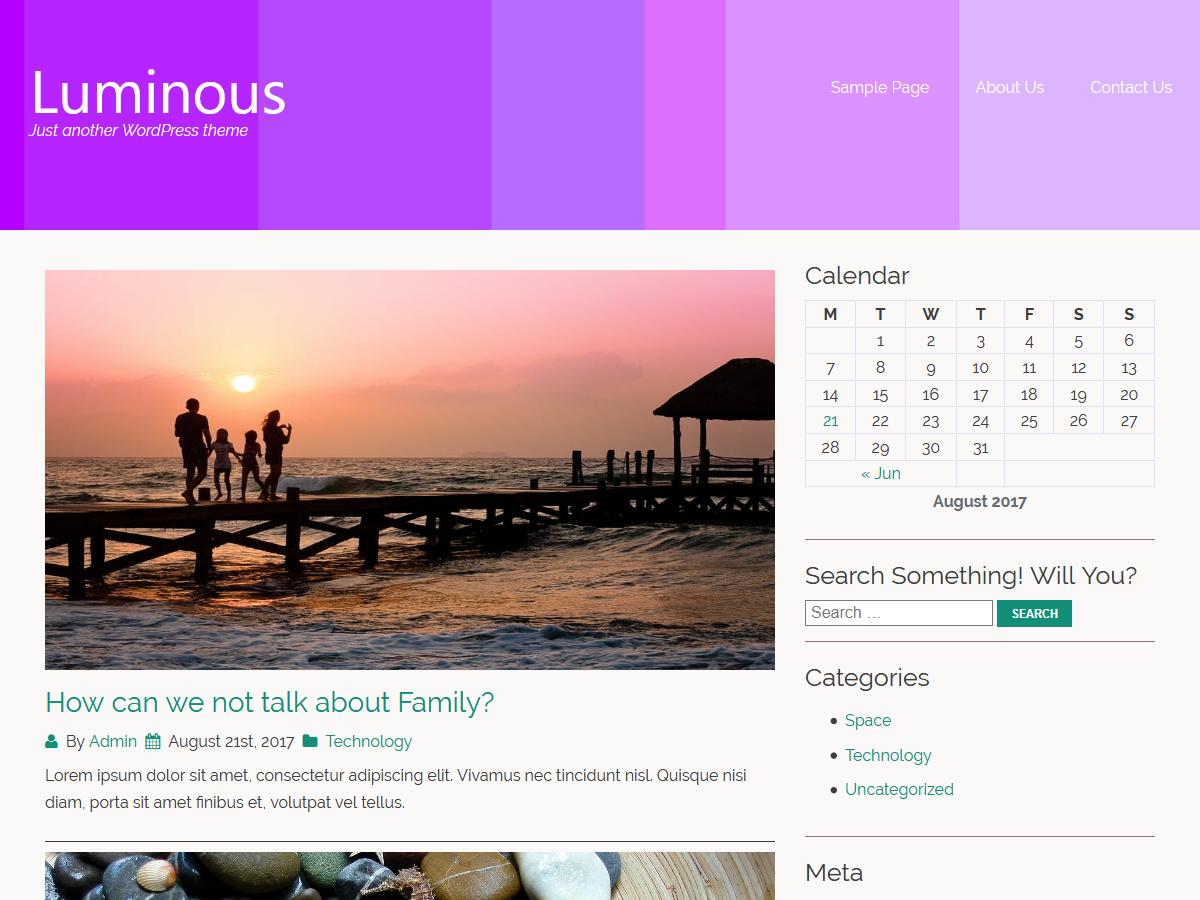This screenshot has width=1200, height=900.
Task: Select day 21 on the calendar
Action: click(830, 420)
